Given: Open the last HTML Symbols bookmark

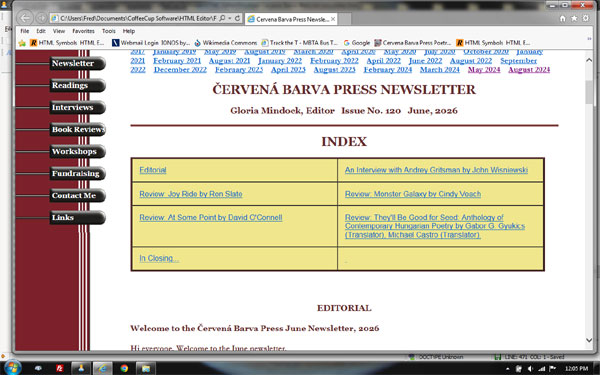Looking at the screenshot, I should 493,43.
